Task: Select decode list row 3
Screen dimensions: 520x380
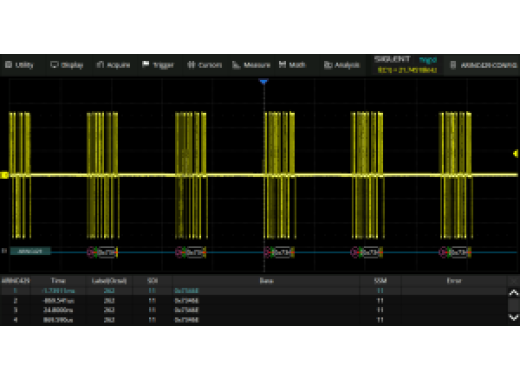Action: click(253, 310)
